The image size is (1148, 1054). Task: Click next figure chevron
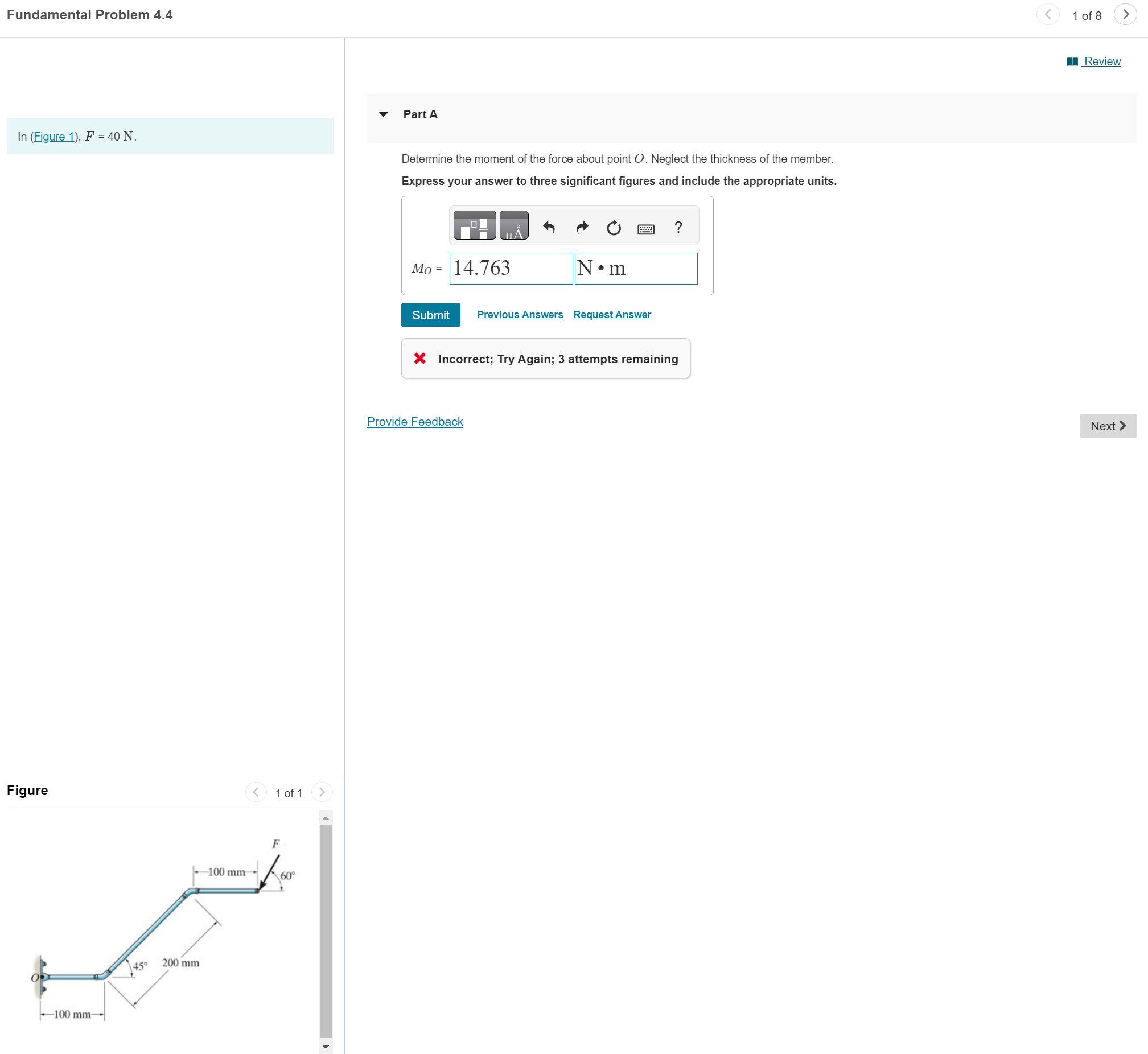[x=322, y=792]
